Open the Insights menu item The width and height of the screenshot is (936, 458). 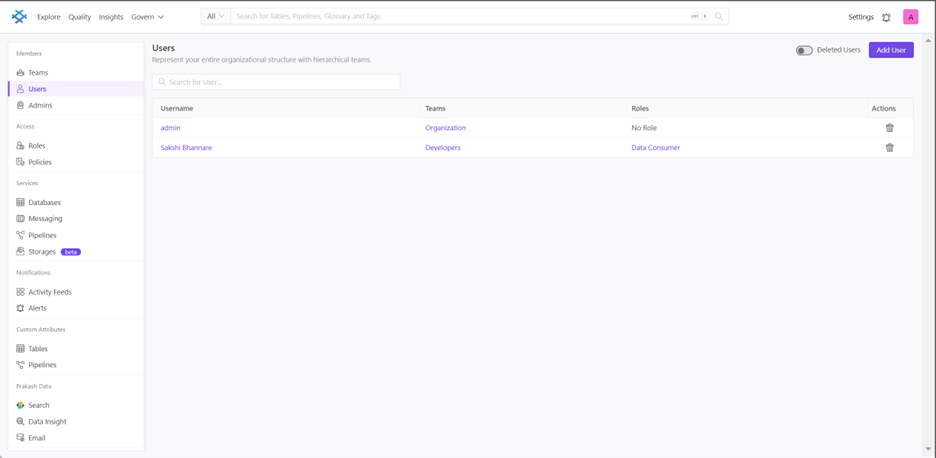click(111, 17)
